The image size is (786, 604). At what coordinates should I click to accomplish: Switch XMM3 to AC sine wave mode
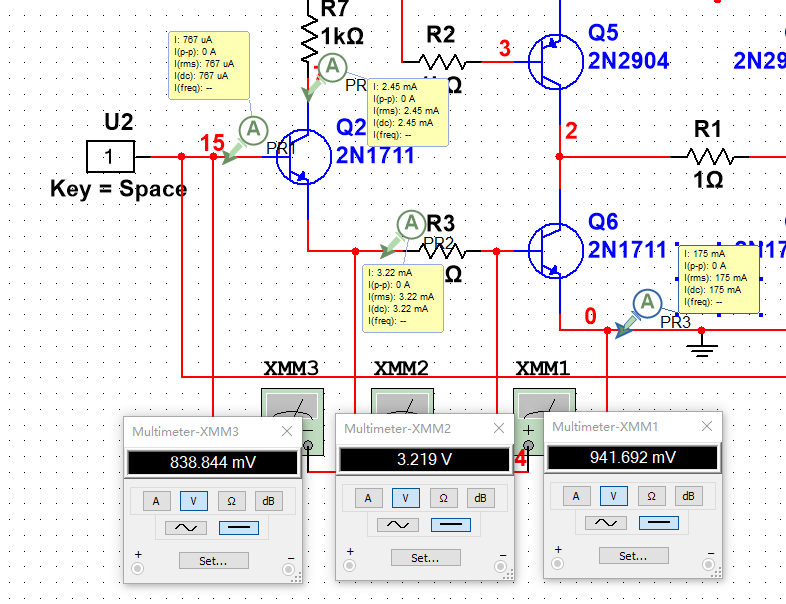185,528
